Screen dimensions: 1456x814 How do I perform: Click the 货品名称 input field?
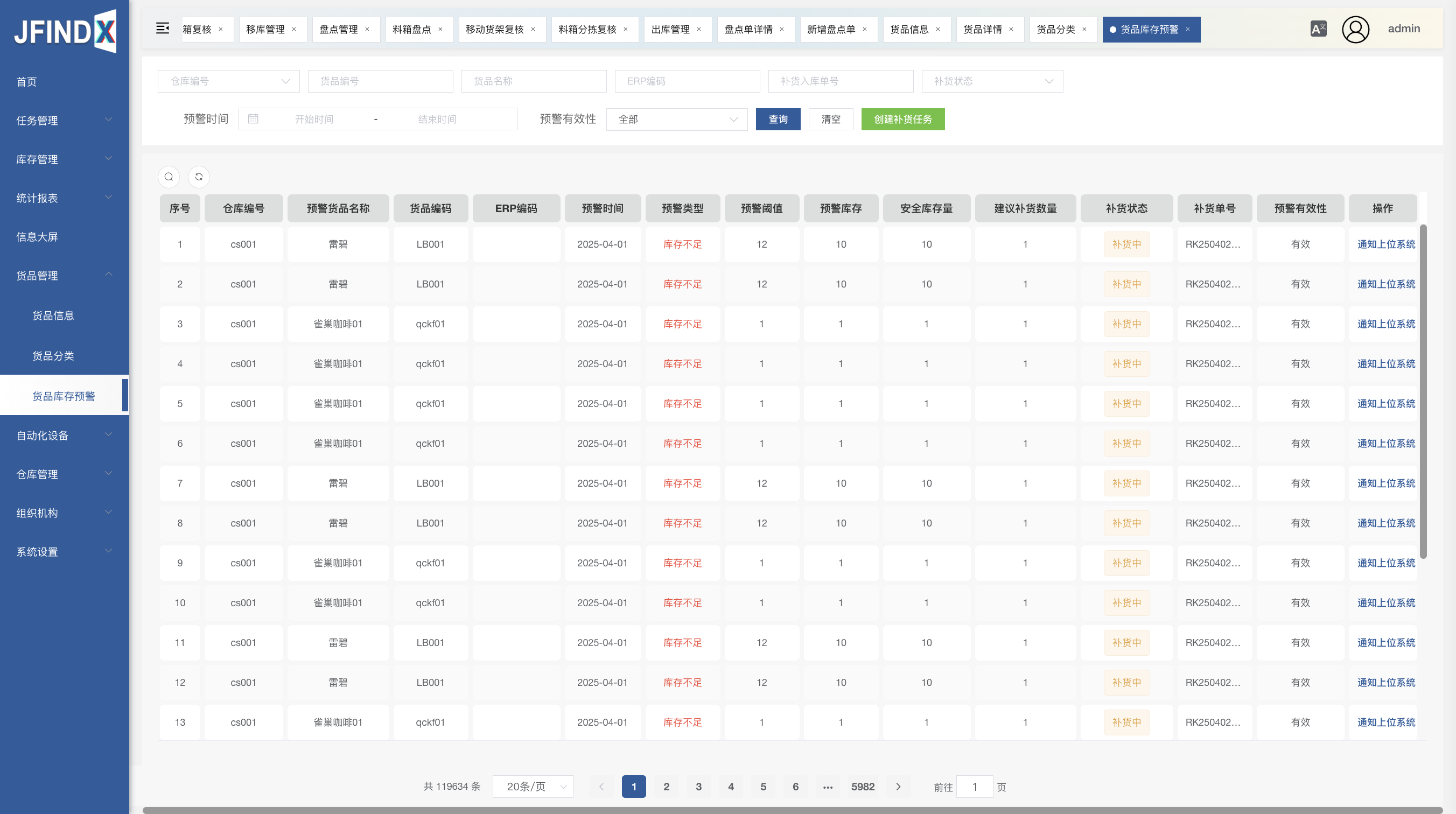534,81
